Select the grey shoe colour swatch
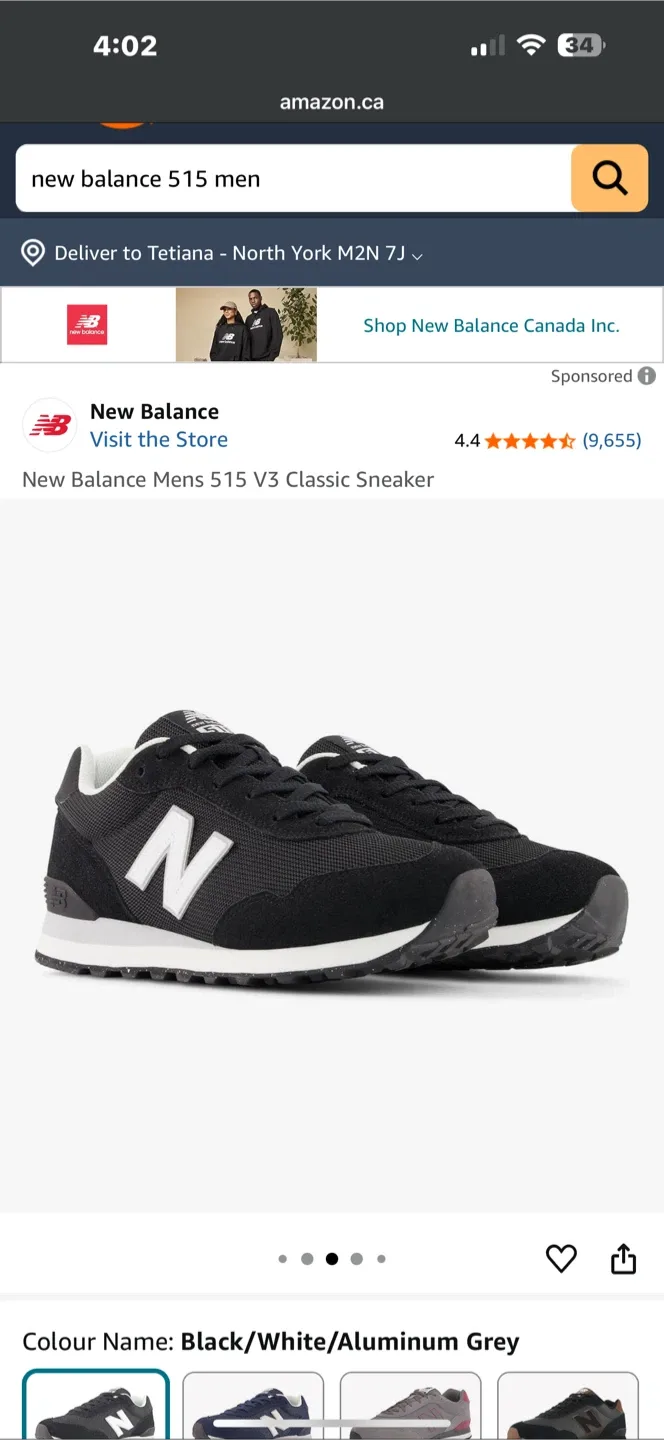The width and height of the screenshot is (664, 1440). [411, 1405]
